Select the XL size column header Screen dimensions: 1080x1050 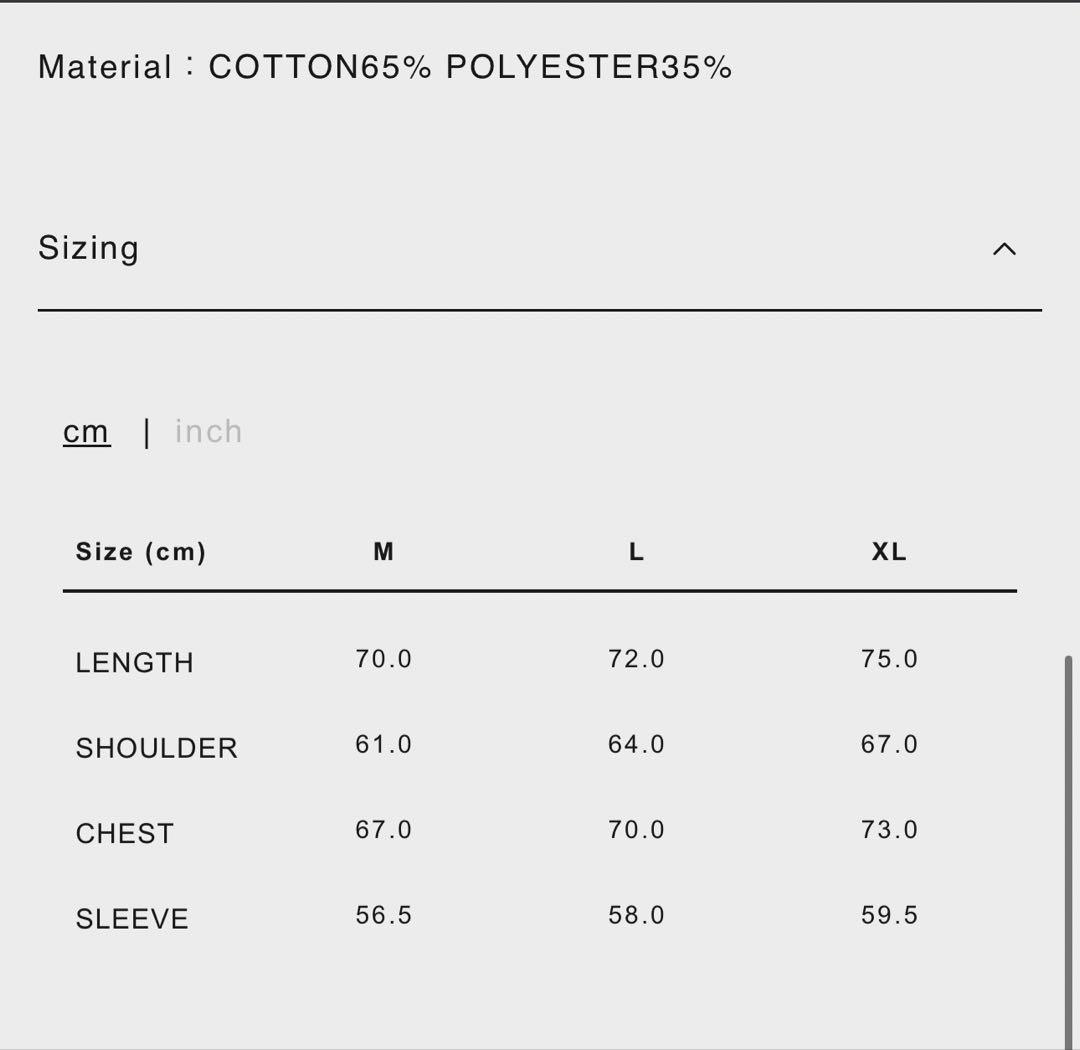click(889, 552)
